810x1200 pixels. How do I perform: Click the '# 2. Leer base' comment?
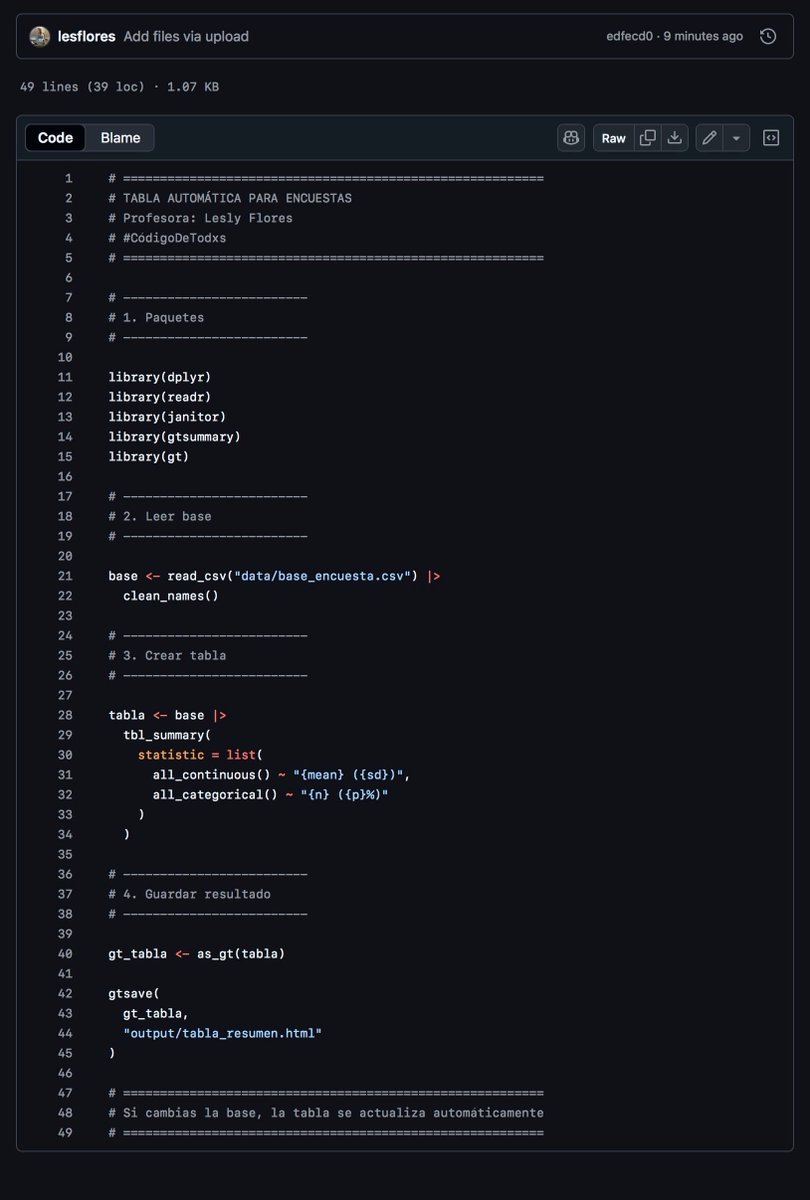click(160, 516)
